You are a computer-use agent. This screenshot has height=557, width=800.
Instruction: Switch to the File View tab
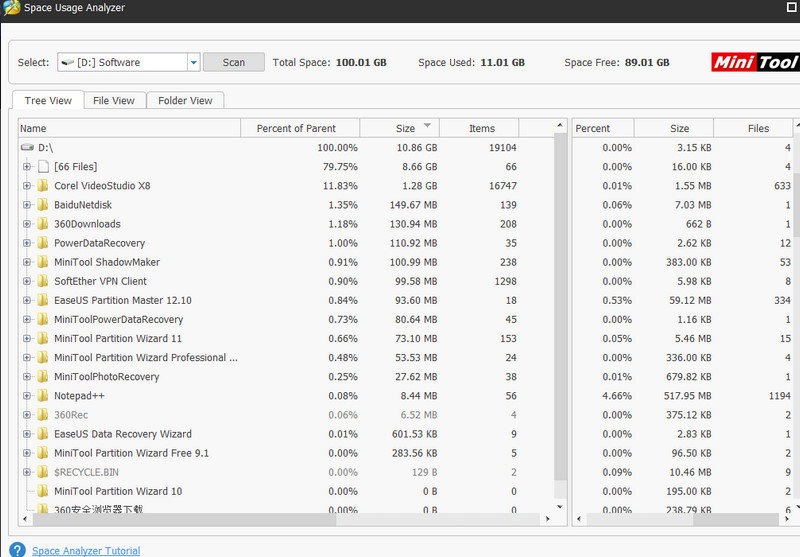click(114, 100)
